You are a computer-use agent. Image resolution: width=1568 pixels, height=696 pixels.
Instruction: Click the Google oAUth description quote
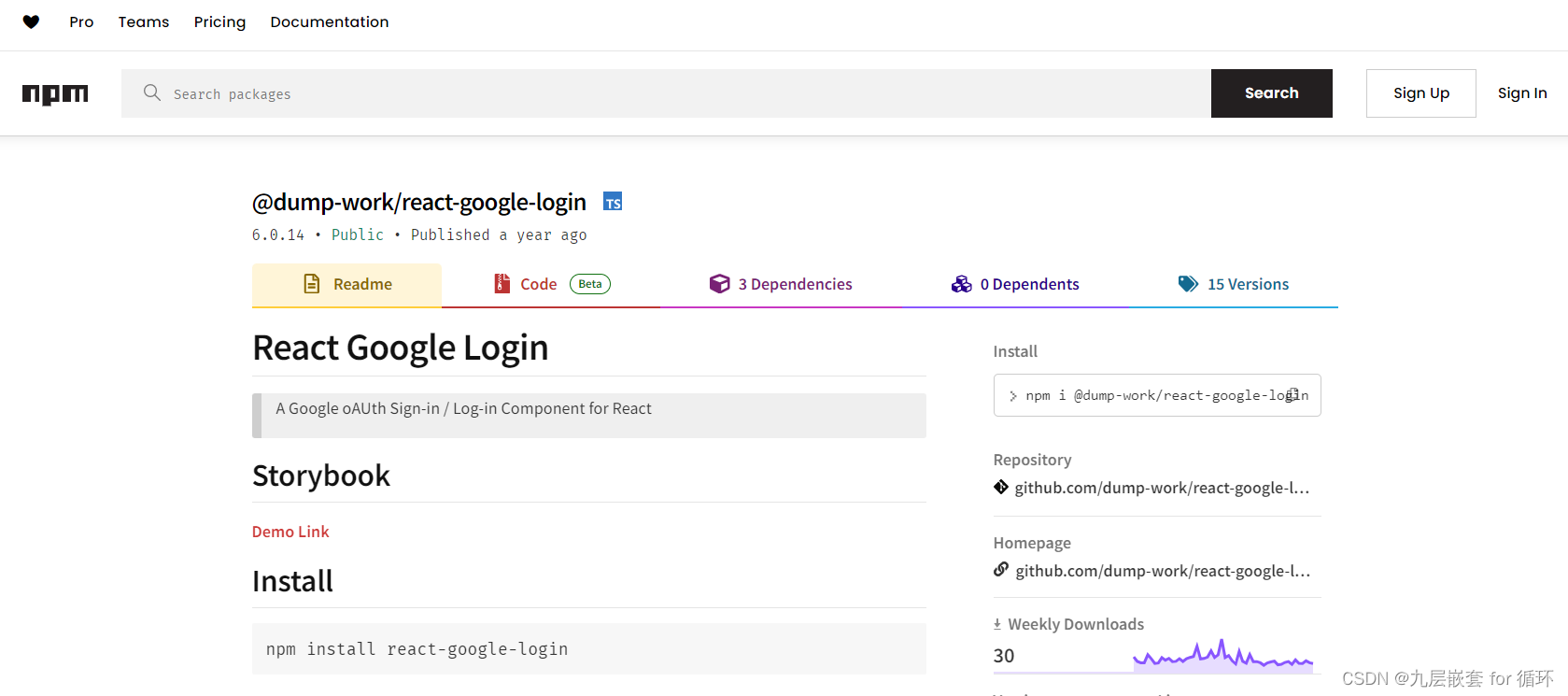(x=589, y=416)
